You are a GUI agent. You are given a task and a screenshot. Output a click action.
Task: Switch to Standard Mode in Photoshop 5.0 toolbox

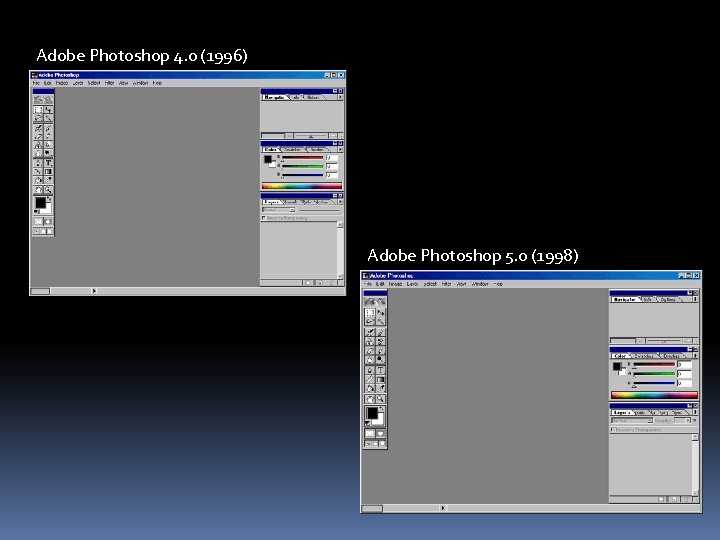pos(370,433)
